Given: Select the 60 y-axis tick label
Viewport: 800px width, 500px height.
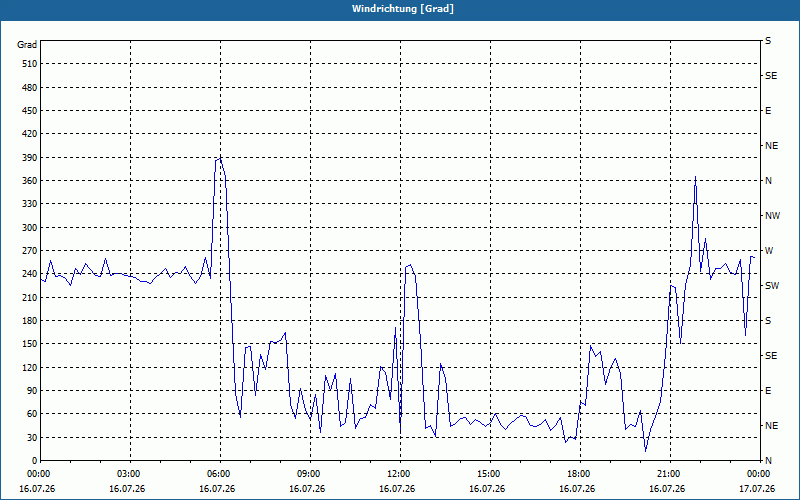Looking at the screenshot, I should pos(32,414).
